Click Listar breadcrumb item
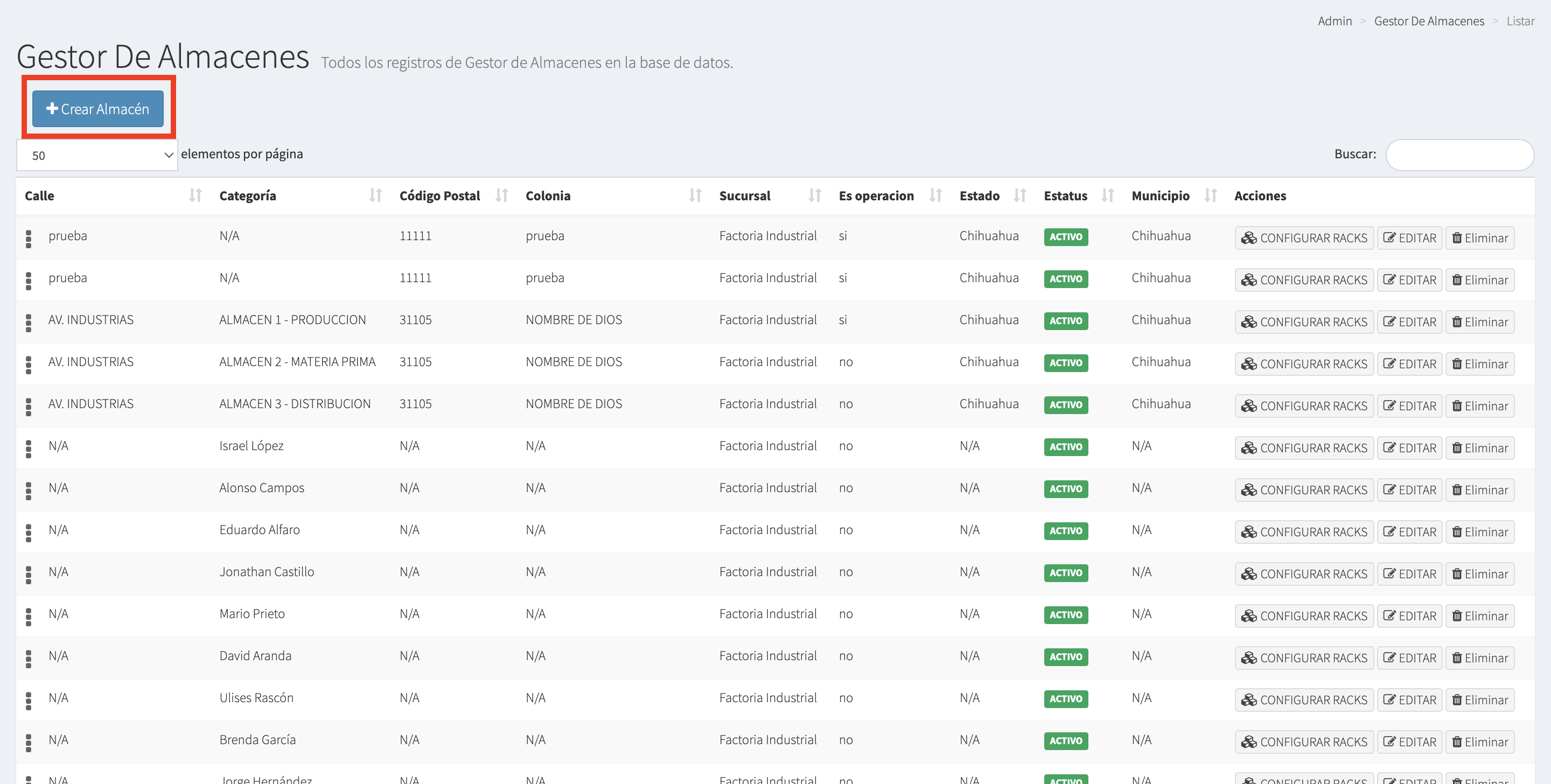This screenshot has height=784, width=1551. click(x=1520, y=21)
